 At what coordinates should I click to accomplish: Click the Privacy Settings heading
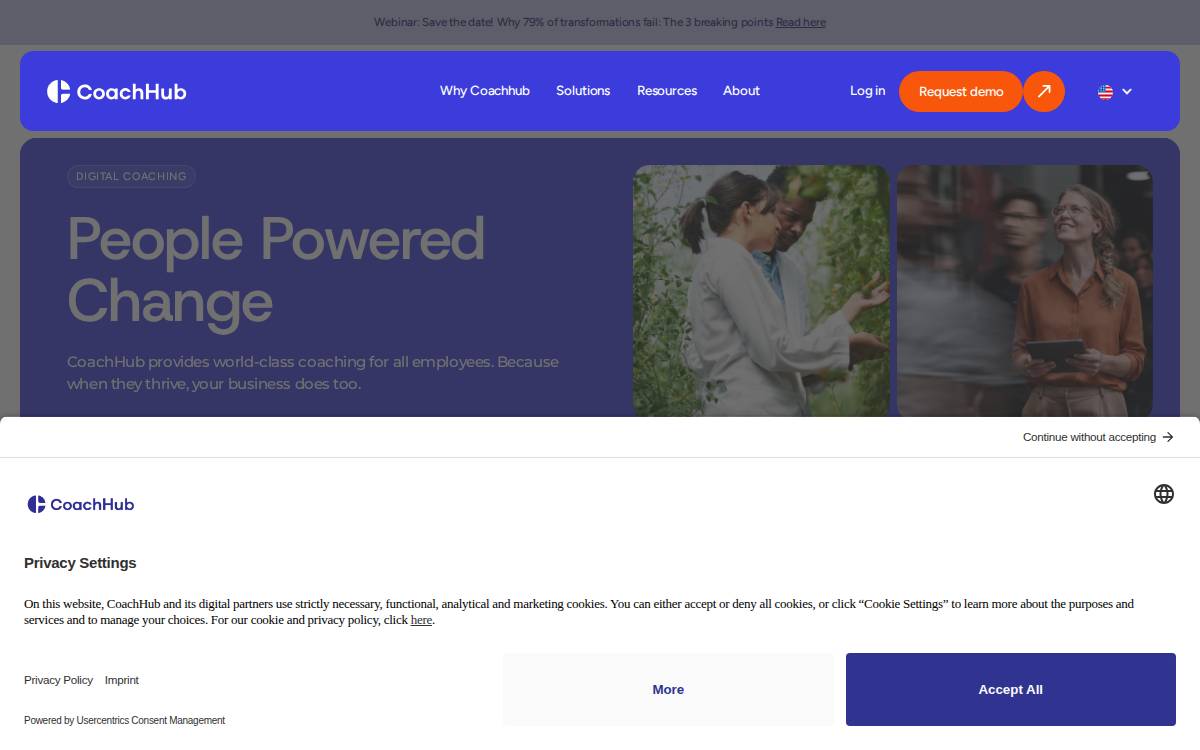80,563
